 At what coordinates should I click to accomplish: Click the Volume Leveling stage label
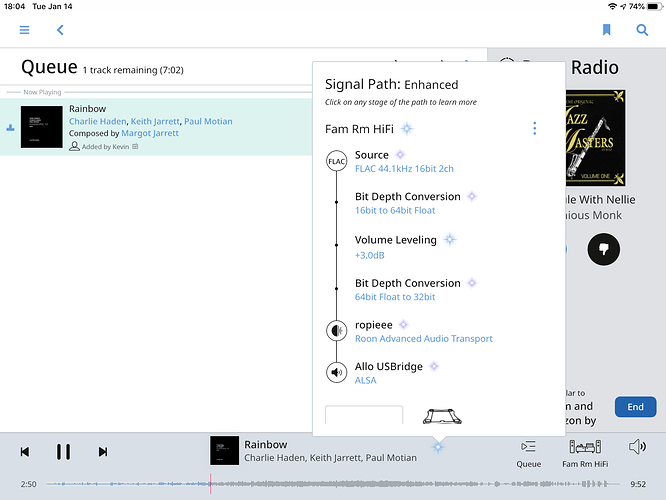click(x=395, y=240)
